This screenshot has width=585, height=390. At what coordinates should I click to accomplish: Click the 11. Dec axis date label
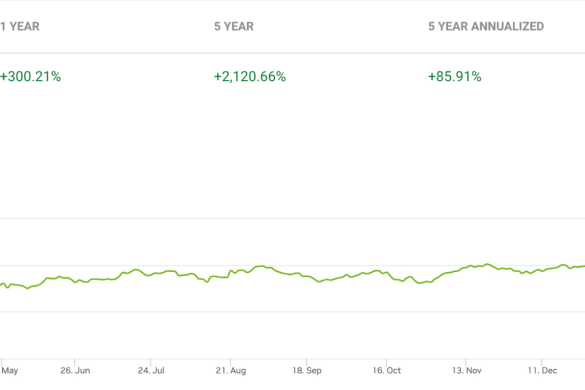[542, 371]
